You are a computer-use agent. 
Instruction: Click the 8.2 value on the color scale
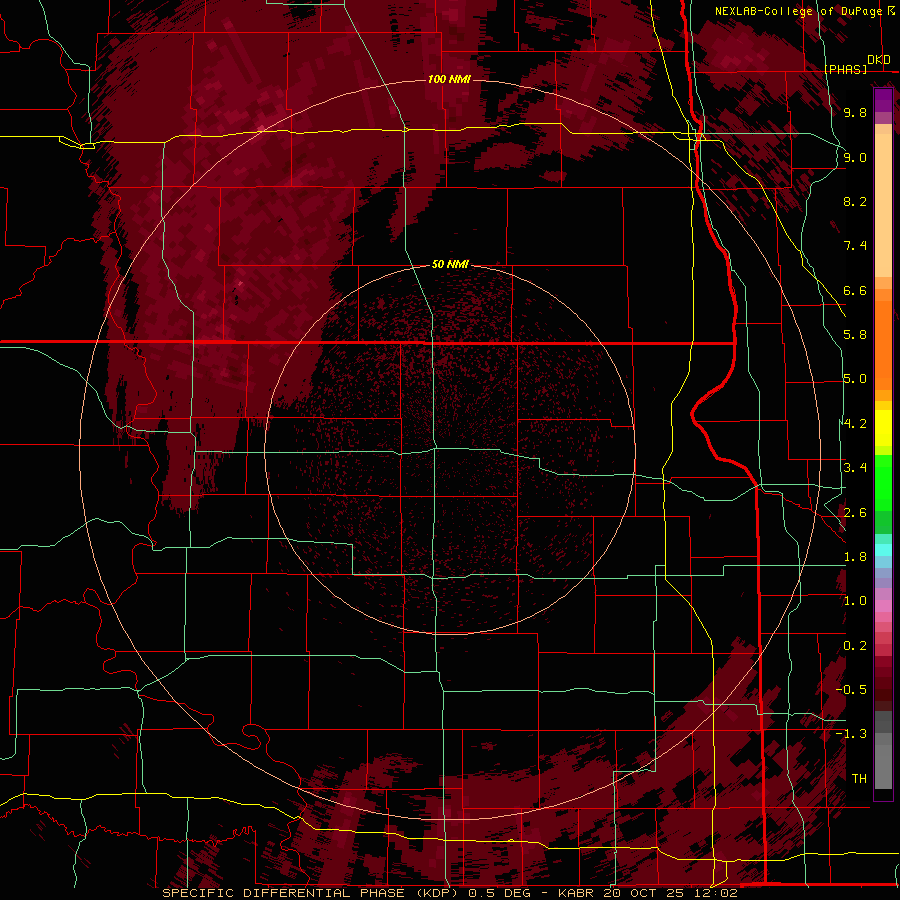[855, 201]
